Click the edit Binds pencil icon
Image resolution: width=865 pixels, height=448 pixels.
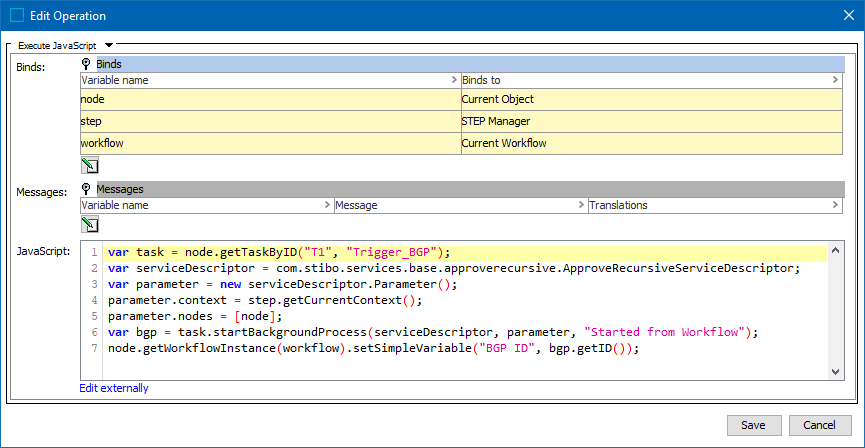(89, 165)
